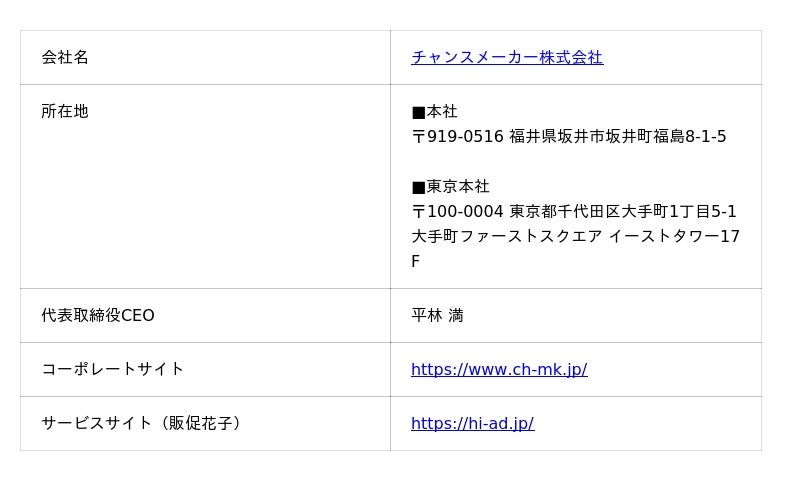Click the サービスサイト（販促花子） row label

click(x=142, y=424)
